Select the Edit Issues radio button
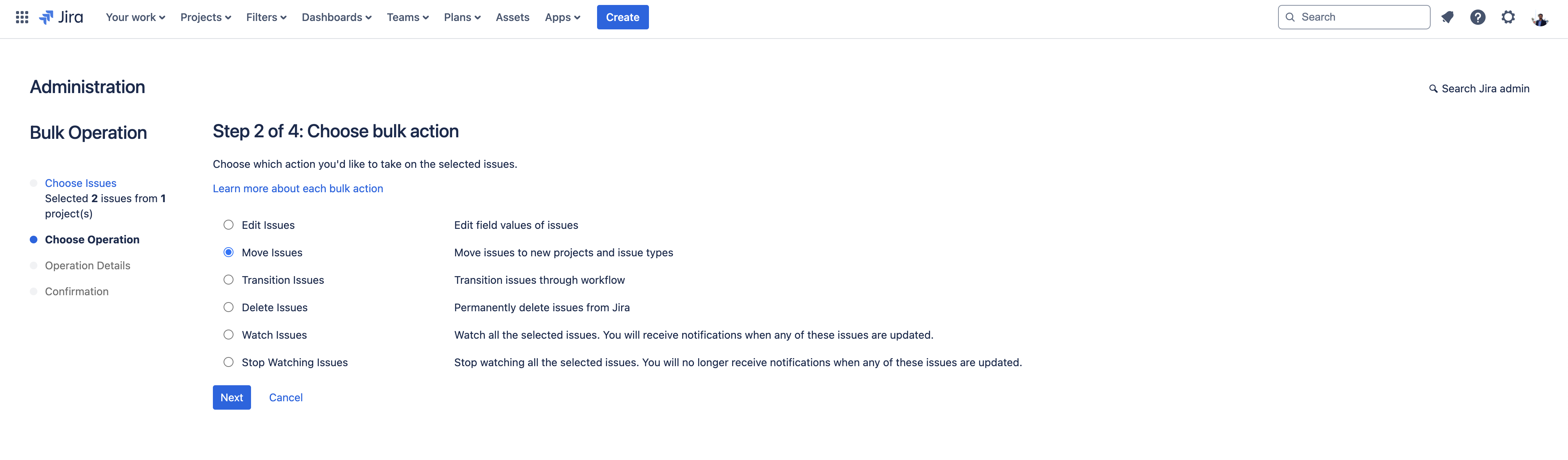This screenshot has width=1568, height=460. pyautogui.click(x=228, y=225)
